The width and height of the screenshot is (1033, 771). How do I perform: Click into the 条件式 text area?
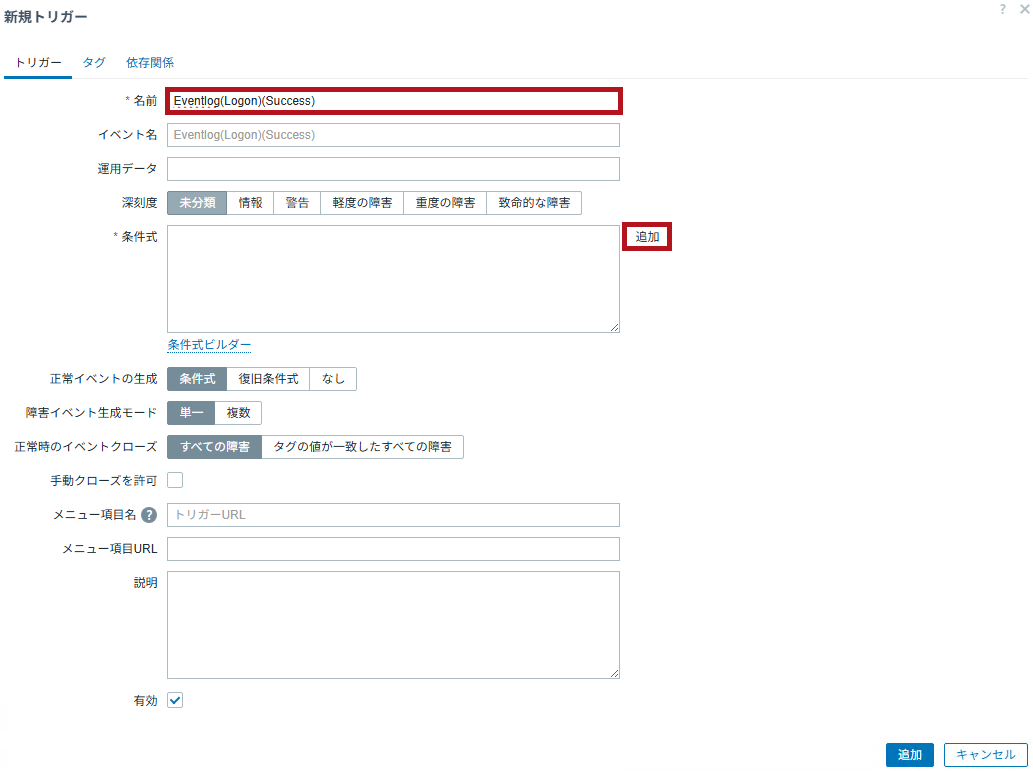(x=393, y=279)
